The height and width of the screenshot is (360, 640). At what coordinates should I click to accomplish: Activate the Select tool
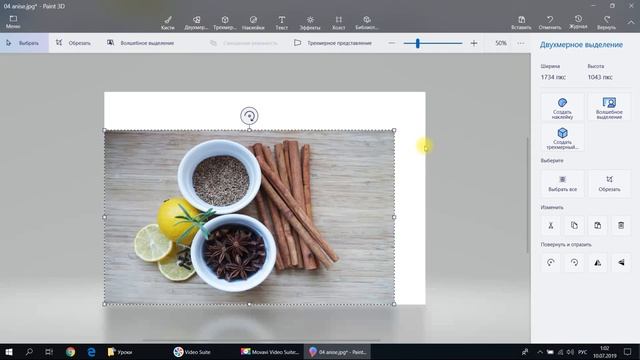pos(24,43)
